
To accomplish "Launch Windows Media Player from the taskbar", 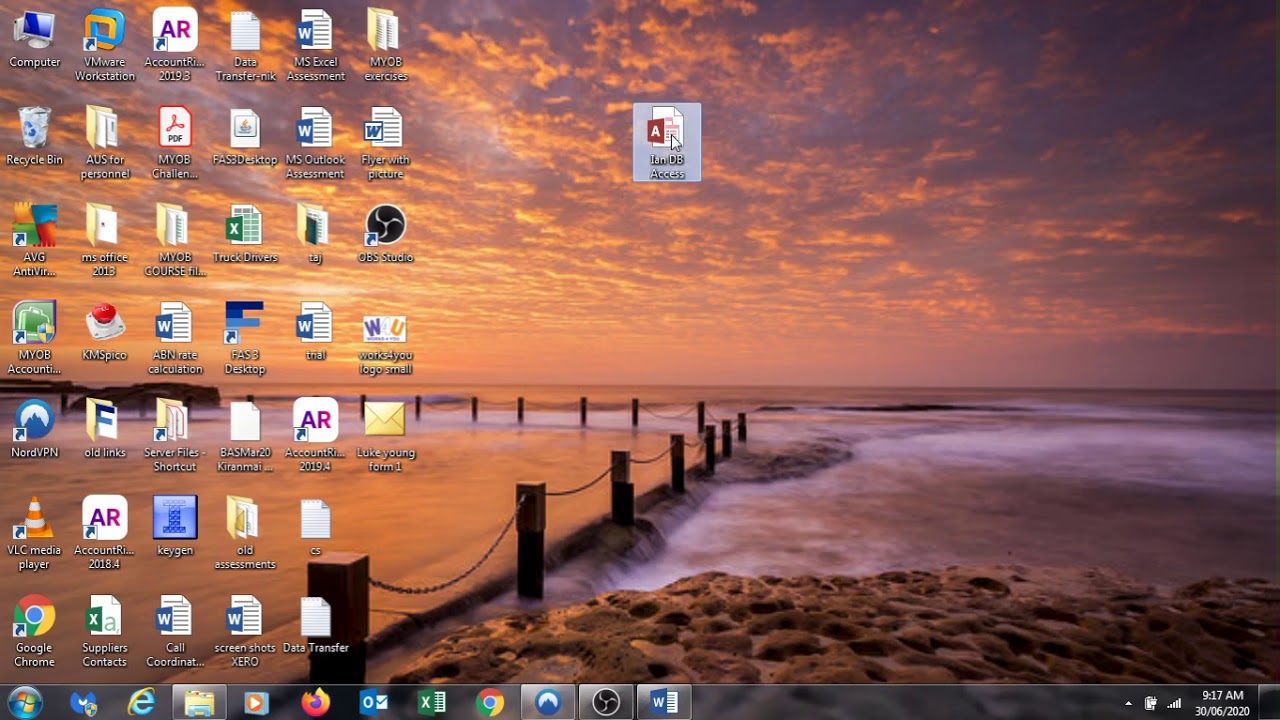I will (256, 703).
